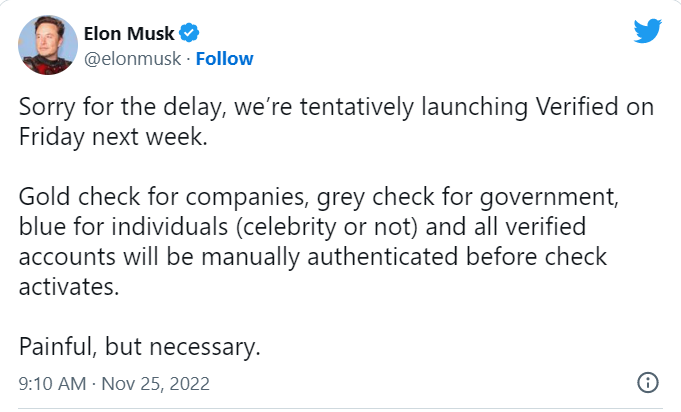Click the "tentatively launching" text
Image resolution: width=681 pixels, height=412 pixels.
coord(365,109)
